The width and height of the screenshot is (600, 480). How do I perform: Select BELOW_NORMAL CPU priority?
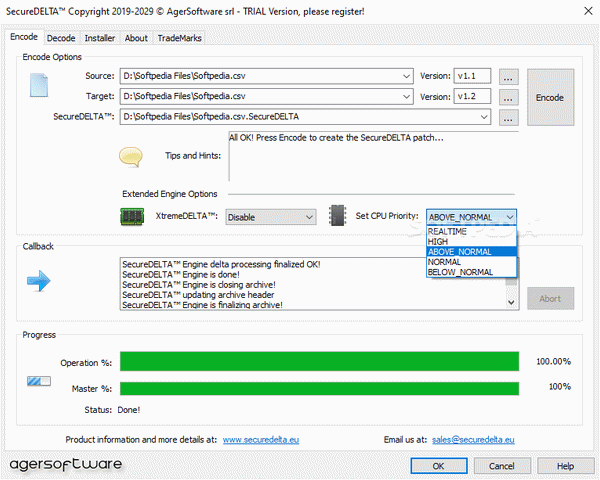coord(471,272)
